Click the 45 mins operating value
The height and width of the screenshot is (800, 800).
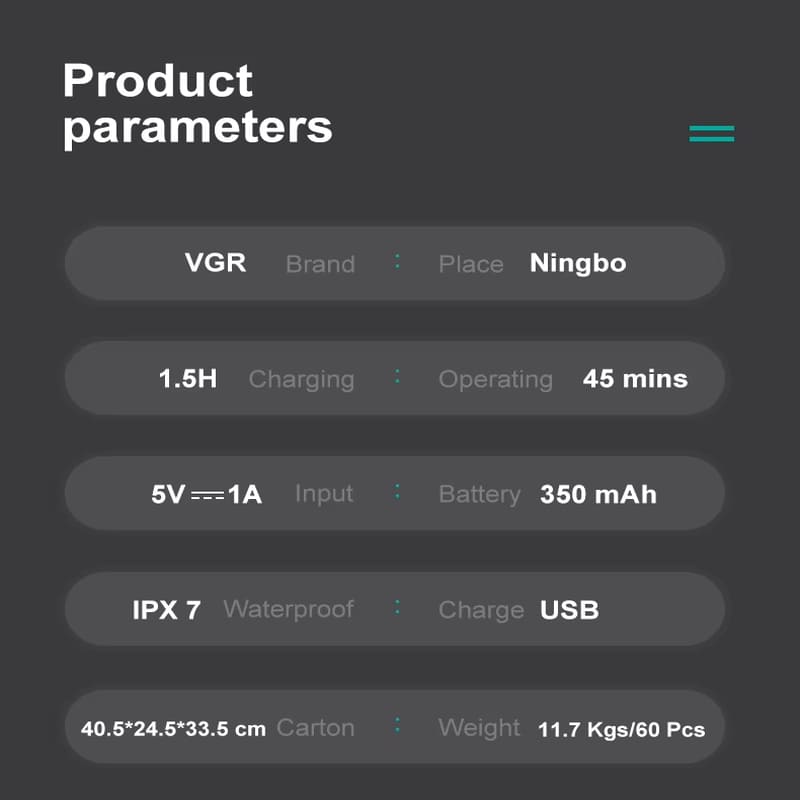635,379
